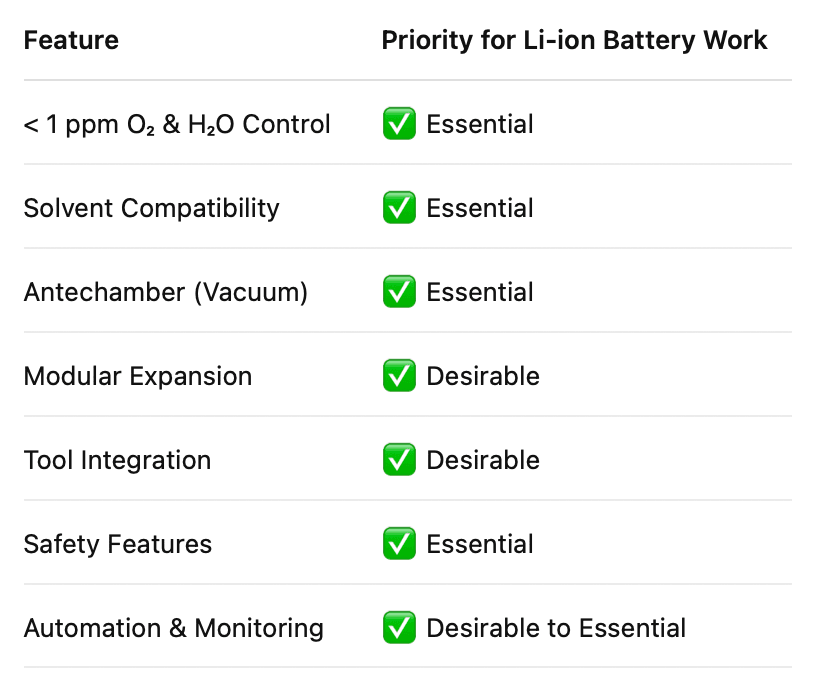Click 'Essential' in the Antechamber row
The image size is (818, 692).
pyautogui.click(x=480, y=292)
